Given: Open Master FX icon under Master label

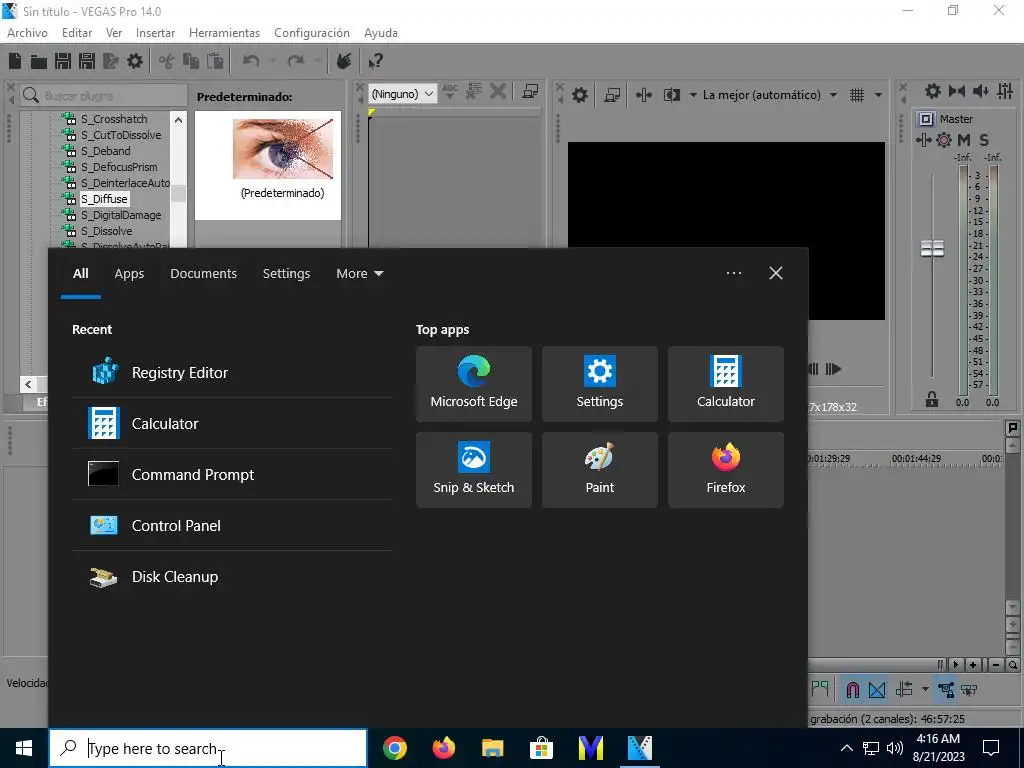Looking at the screenshot, I should (923, 140).
